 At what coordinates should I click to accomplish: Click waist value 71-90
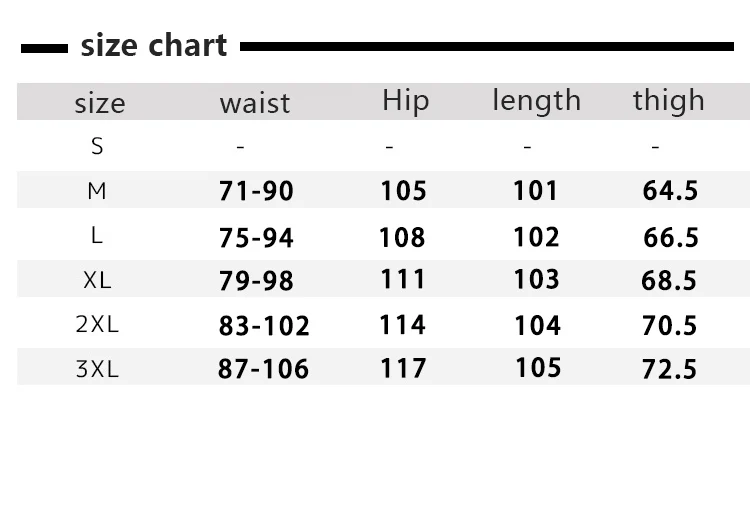click(256, 191)
